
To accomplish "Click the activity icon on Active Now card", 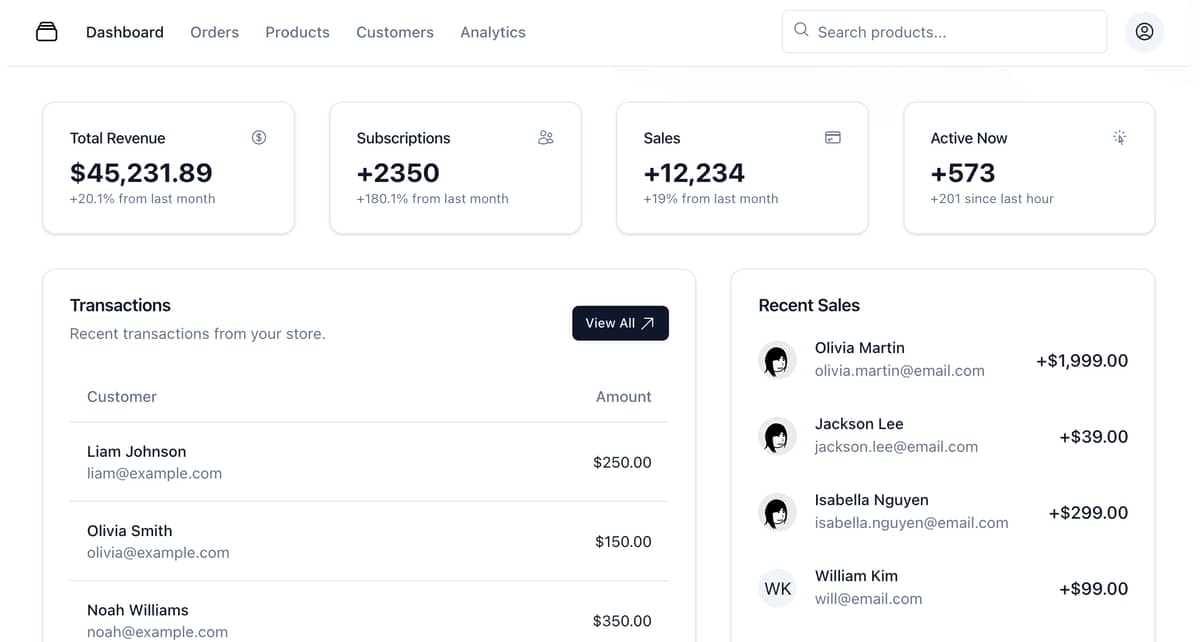I will 1120,137.
